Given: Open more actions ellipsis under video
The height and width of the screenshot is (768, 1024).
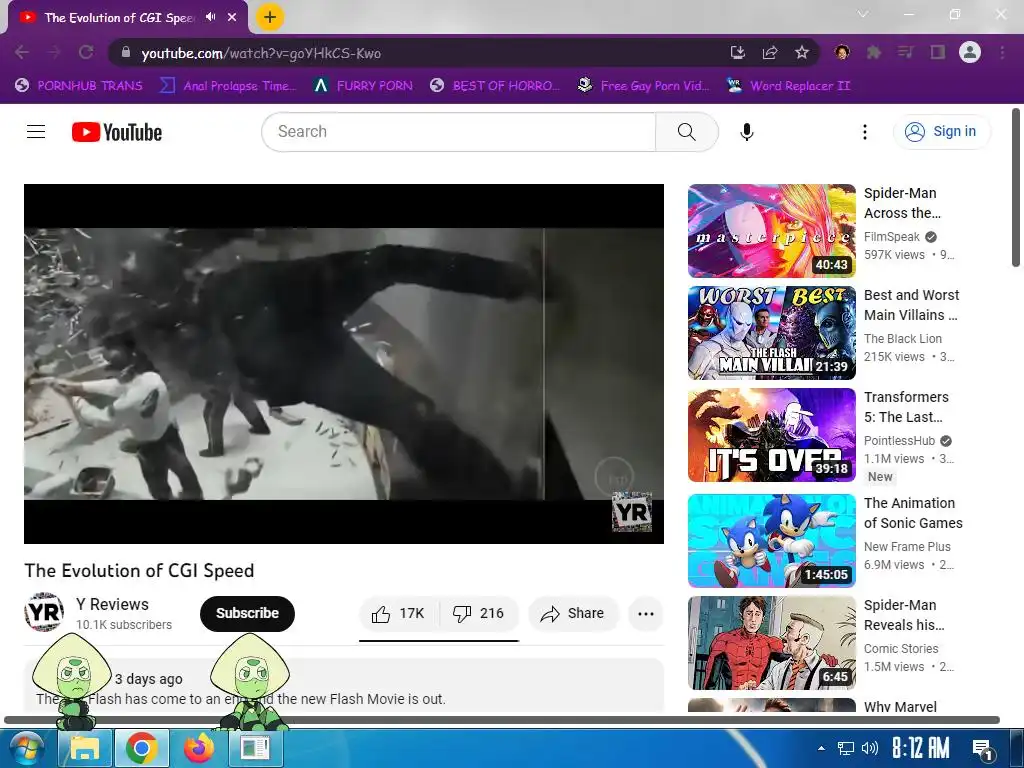Looking at the screenshot, I should [645, 613].
